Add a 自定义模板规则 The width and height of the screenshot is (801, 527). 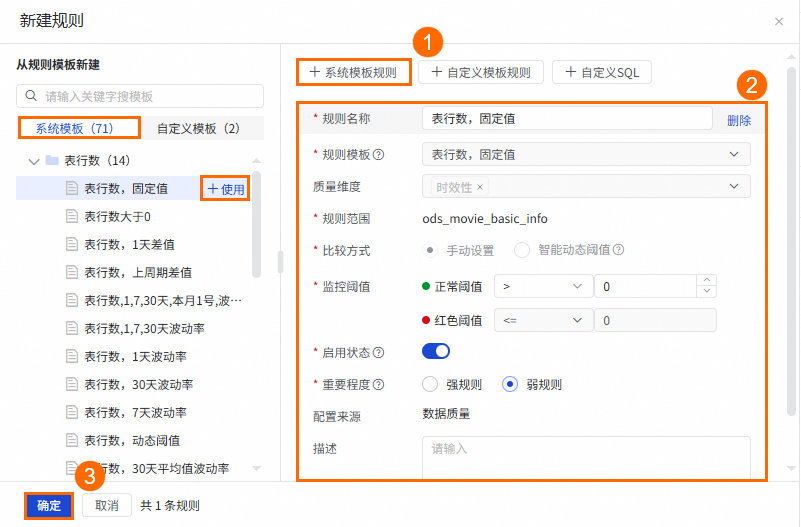[x=481, y=72]
